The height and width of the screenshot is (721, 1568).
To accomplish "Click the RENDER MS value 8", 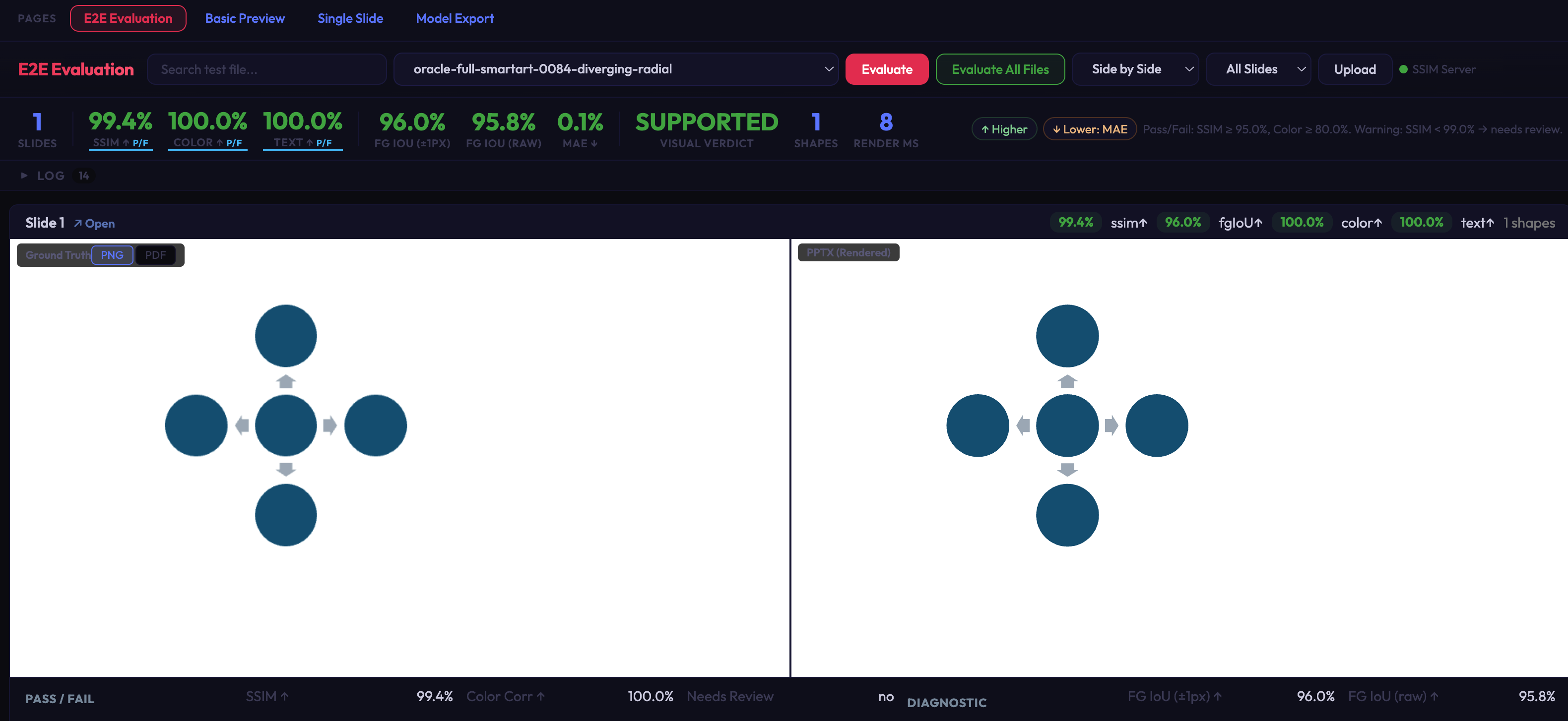I will point(886,122).
